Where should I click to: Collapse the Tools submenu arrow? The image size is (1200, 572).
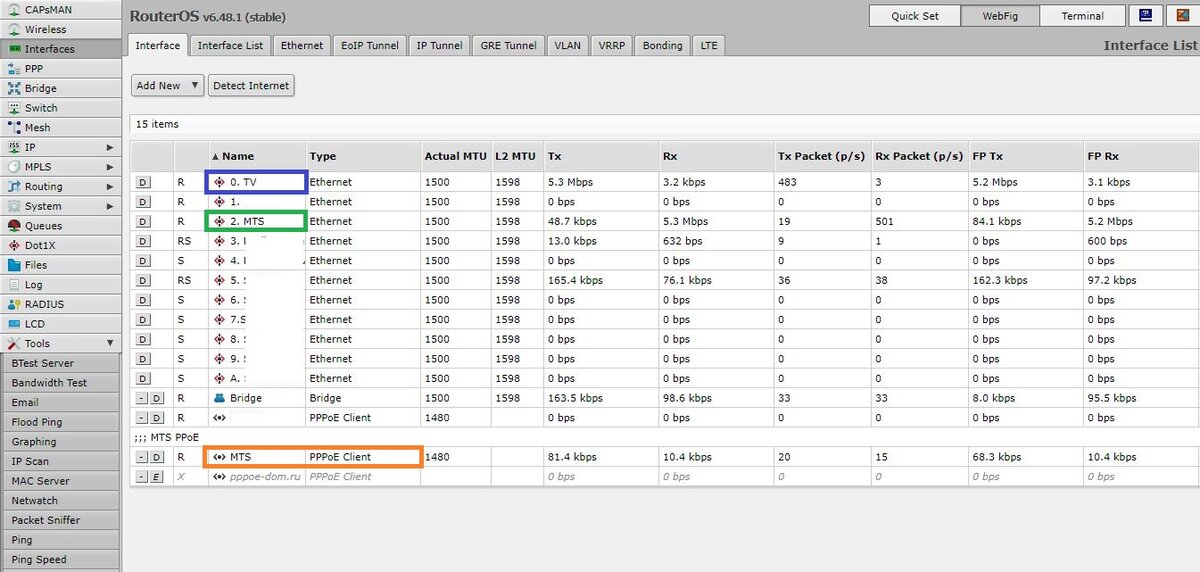[x=109, y=344]
